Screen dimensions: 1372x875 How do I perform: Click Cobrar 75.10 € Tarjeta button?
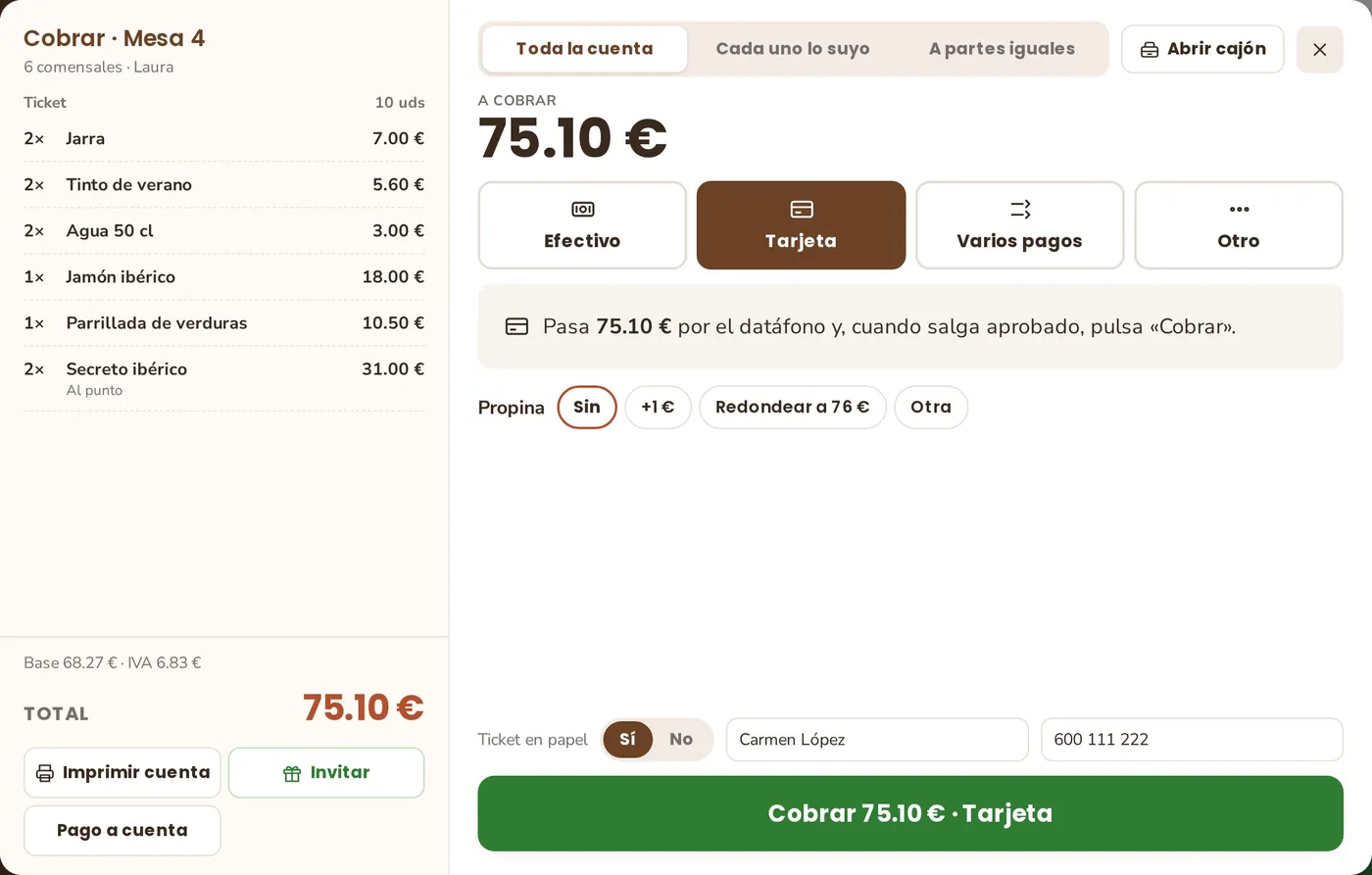[x=910, y=813]
